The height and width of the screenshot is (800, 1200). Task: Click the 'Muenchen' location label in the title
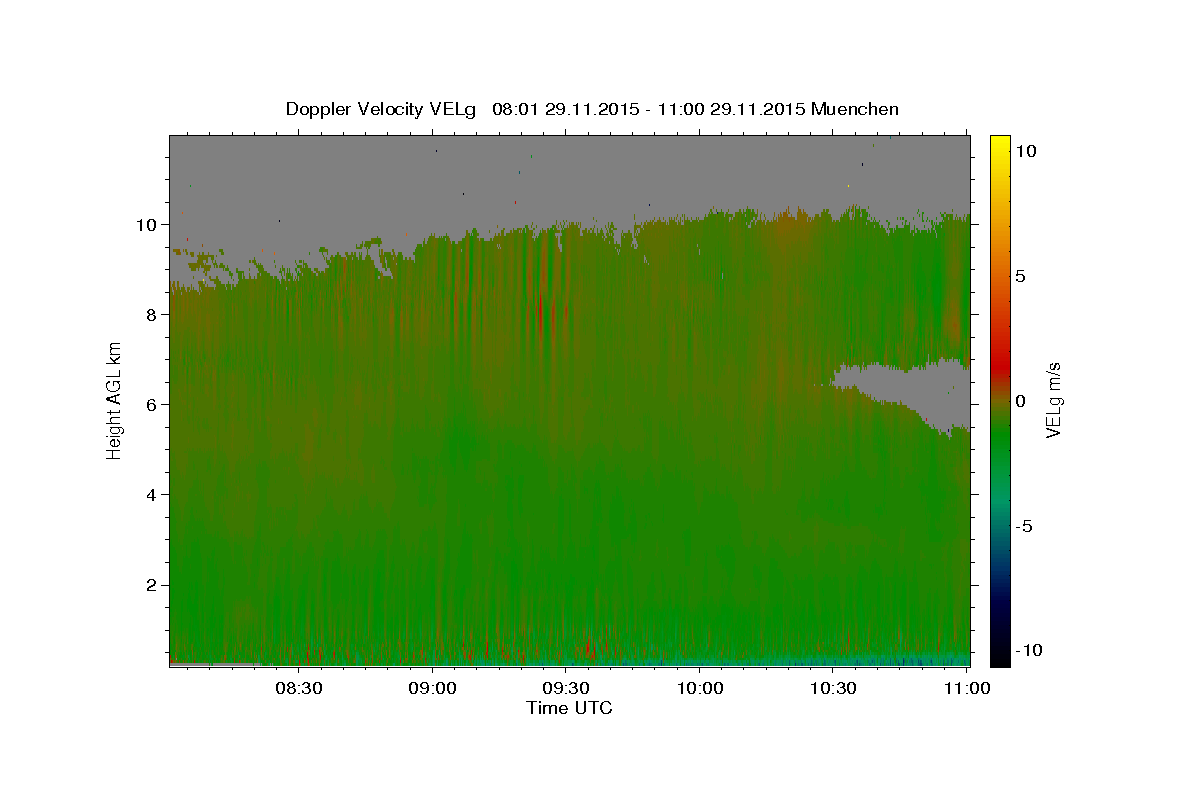point(855,109)
